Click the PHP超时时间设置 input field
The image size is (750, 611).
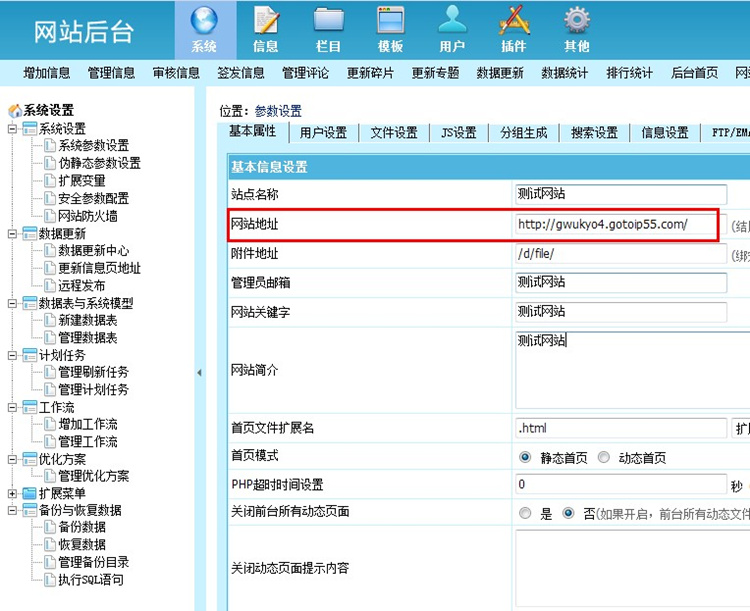(620, 485)
